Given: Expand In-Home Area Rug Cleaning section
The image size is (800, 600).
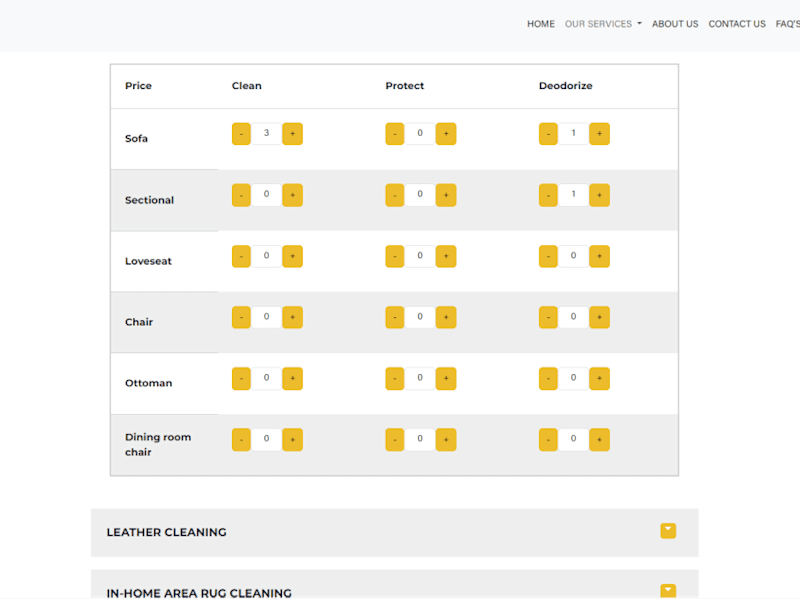Looking at the screenshot, I should (x=668, y=591).
